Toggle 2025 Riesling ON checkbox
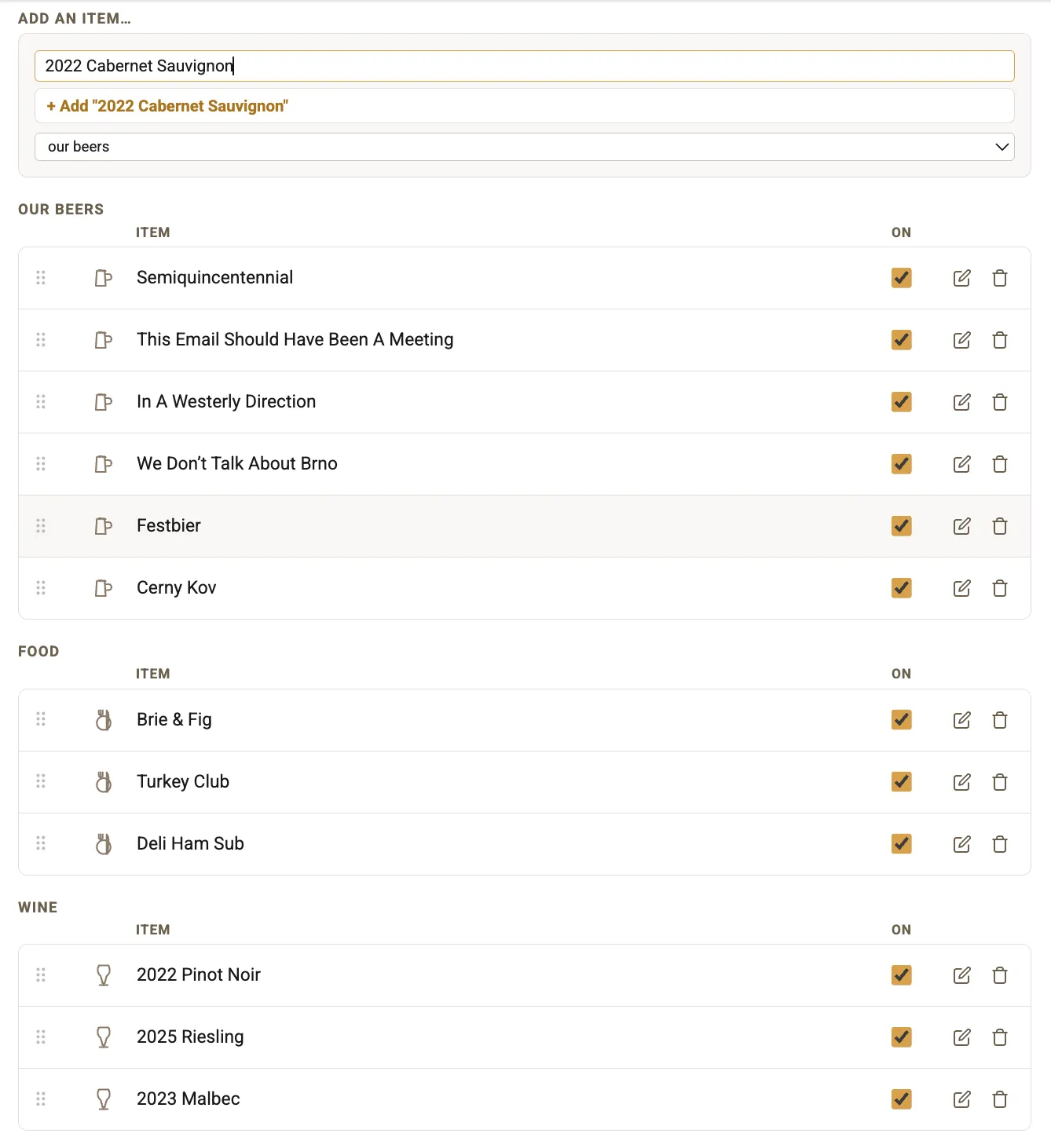The height and width of the screenshot is (1148, 1051). tap(902, 1036)
